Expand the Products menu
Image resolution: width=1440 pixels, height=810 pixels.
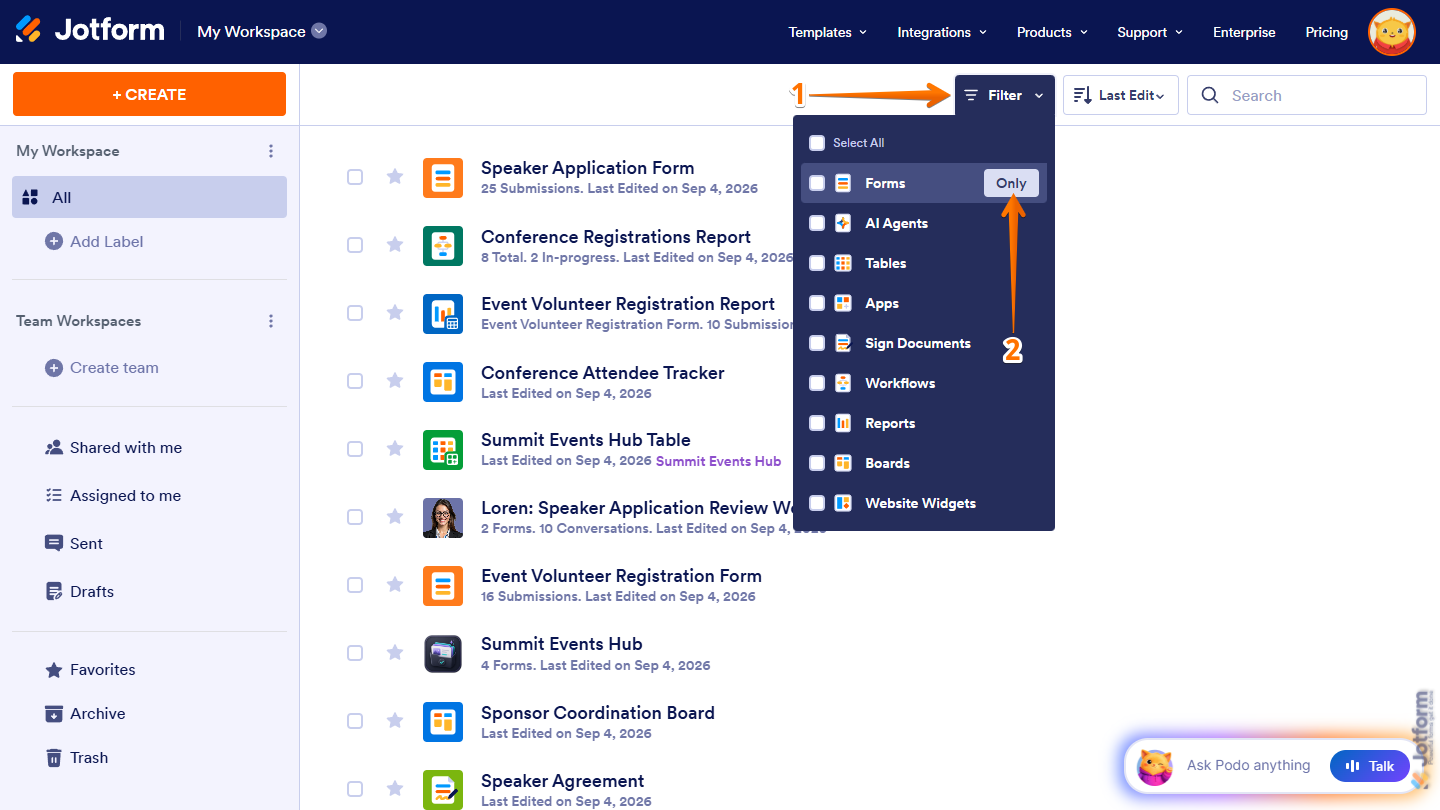(1052, 32)
